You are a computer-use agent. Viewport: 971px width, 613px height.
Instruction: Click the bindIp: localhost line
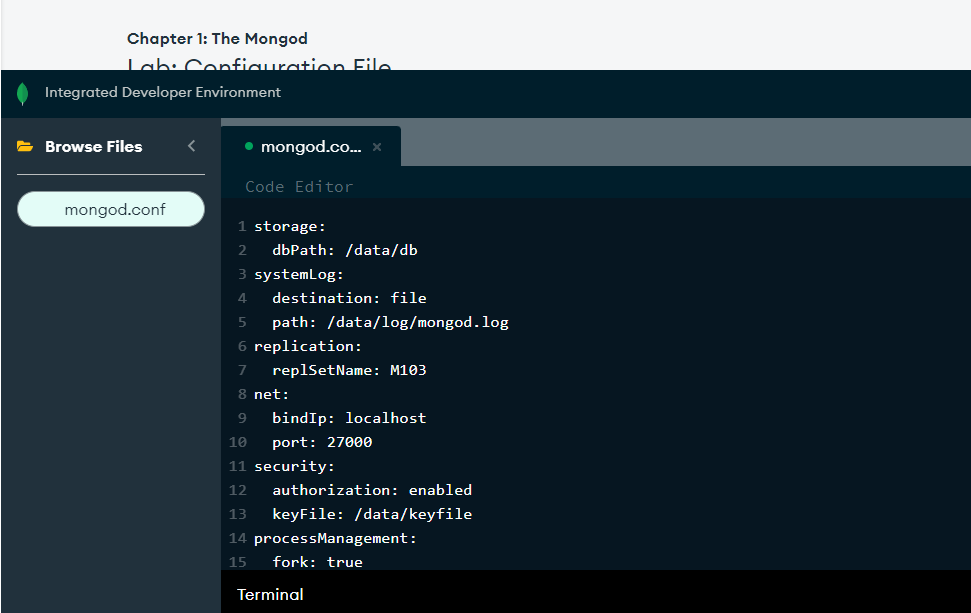(x=349, y=418)
